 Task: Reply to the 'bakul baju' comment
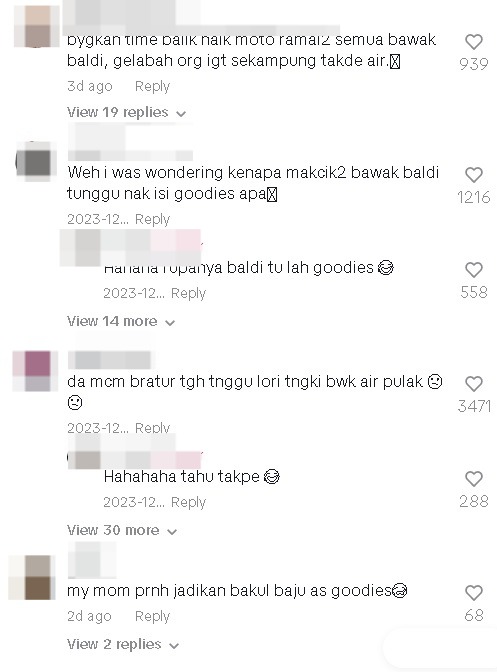pyautogui.click(x=153, y=616)
